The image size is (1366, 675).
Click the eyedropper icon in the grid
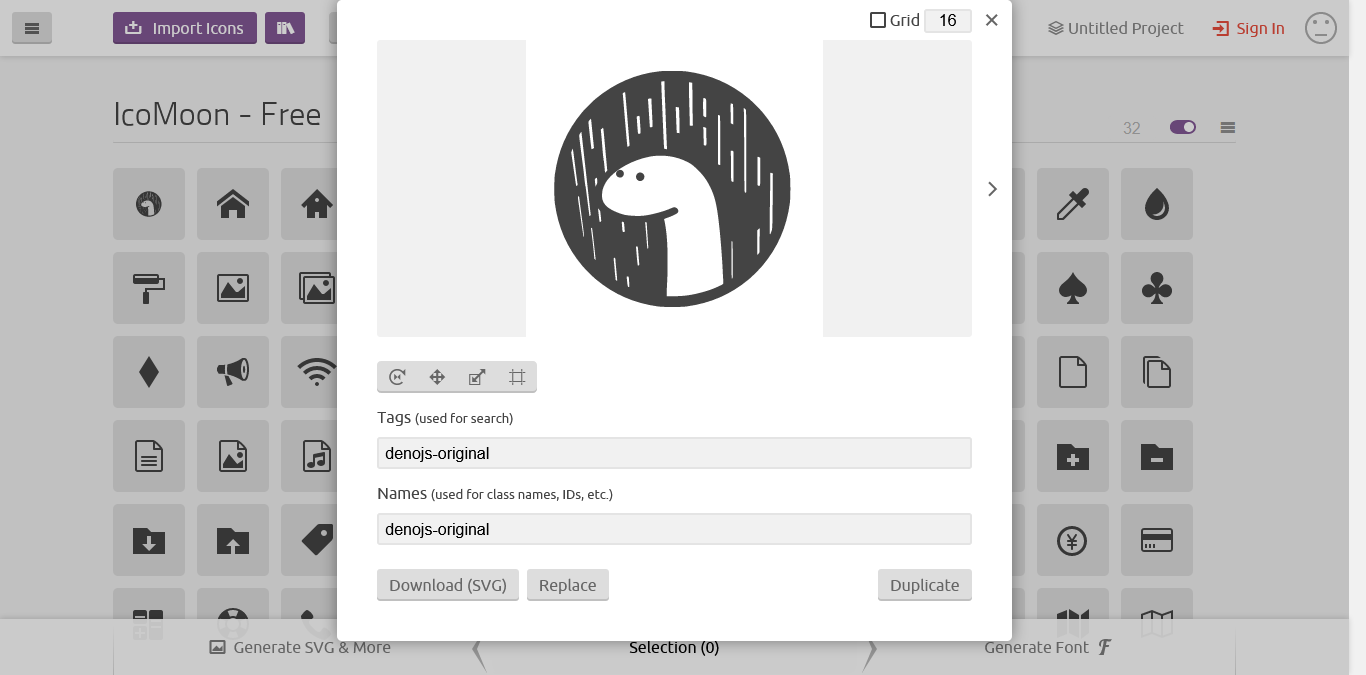click(1073, 204)
